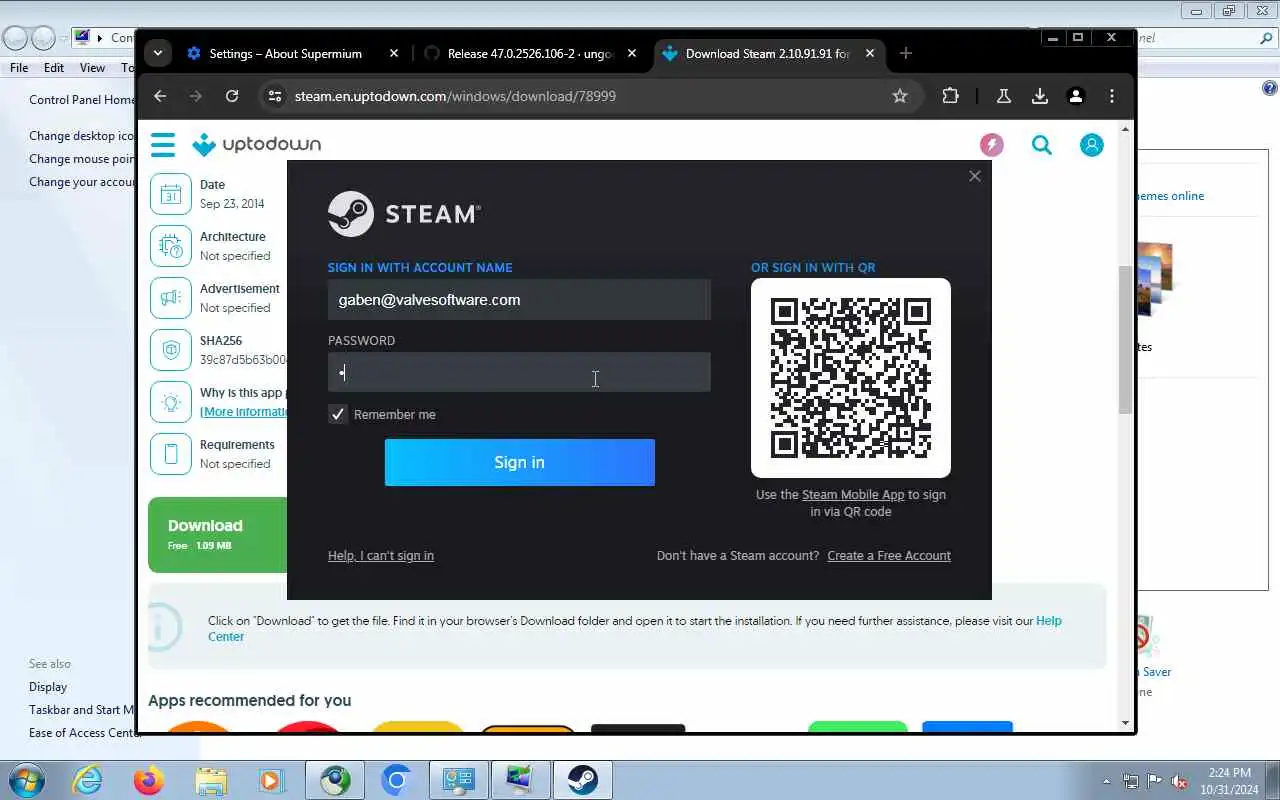
Task: Click the SHA256 shield icon
Action: [170, 350]
